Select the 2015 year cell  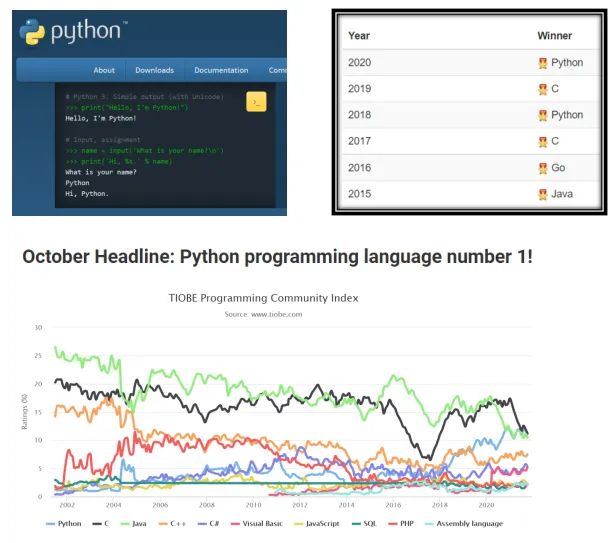[x=359, y=194]
